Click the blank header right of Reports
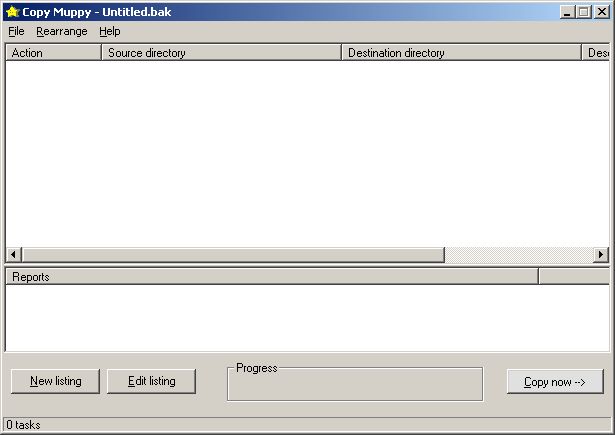 point(574,277)
